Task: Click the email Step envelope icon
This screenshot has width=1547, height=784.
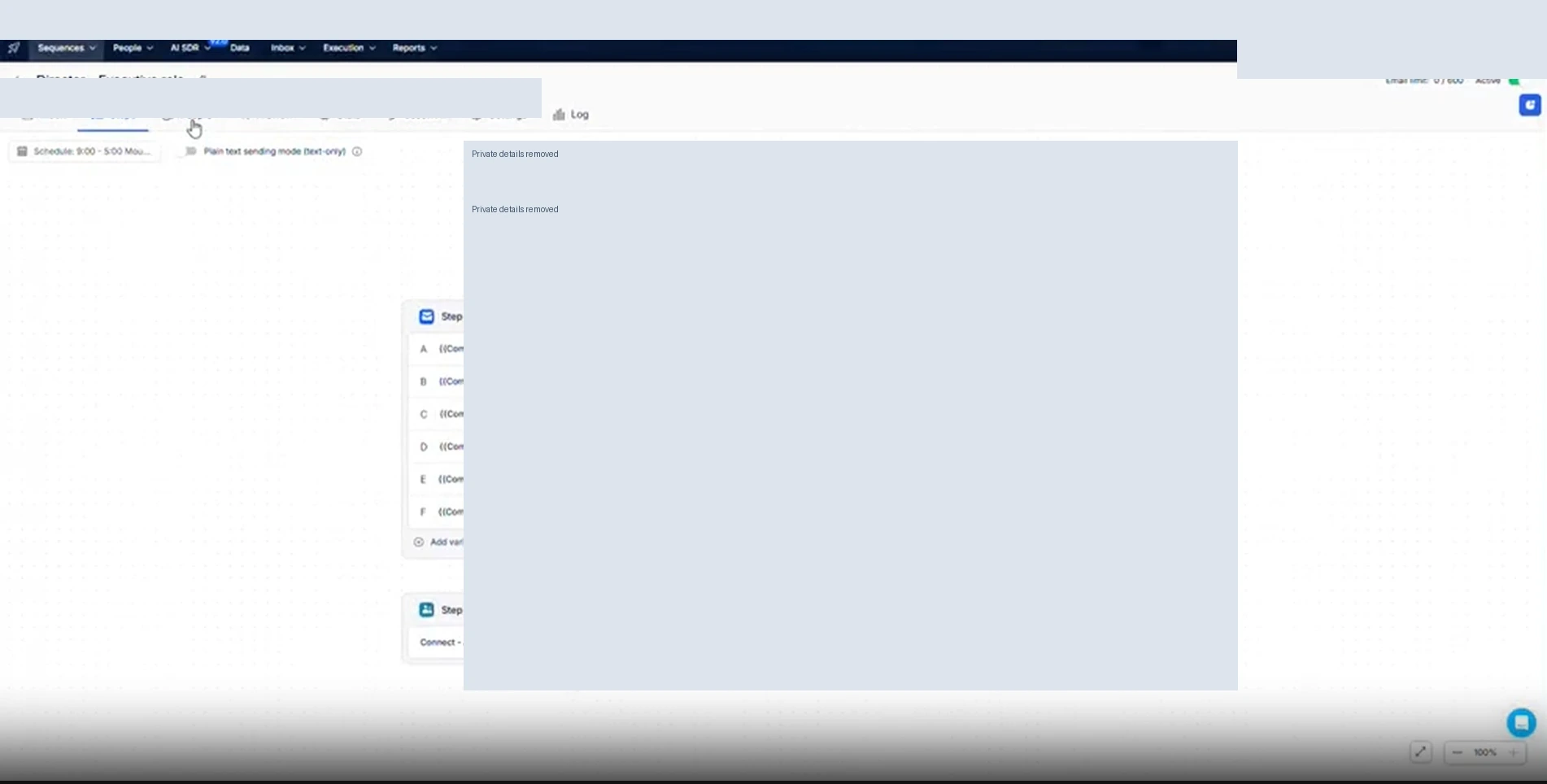Action: point(426,316)
